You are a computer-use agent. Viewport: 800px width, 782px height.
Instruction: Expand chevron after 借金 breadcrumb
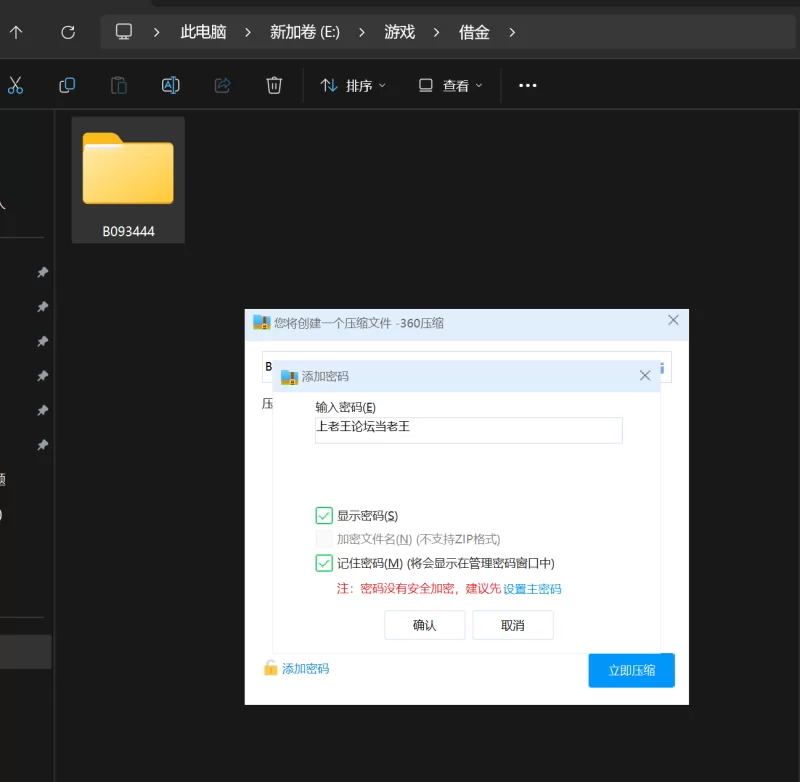512,33
